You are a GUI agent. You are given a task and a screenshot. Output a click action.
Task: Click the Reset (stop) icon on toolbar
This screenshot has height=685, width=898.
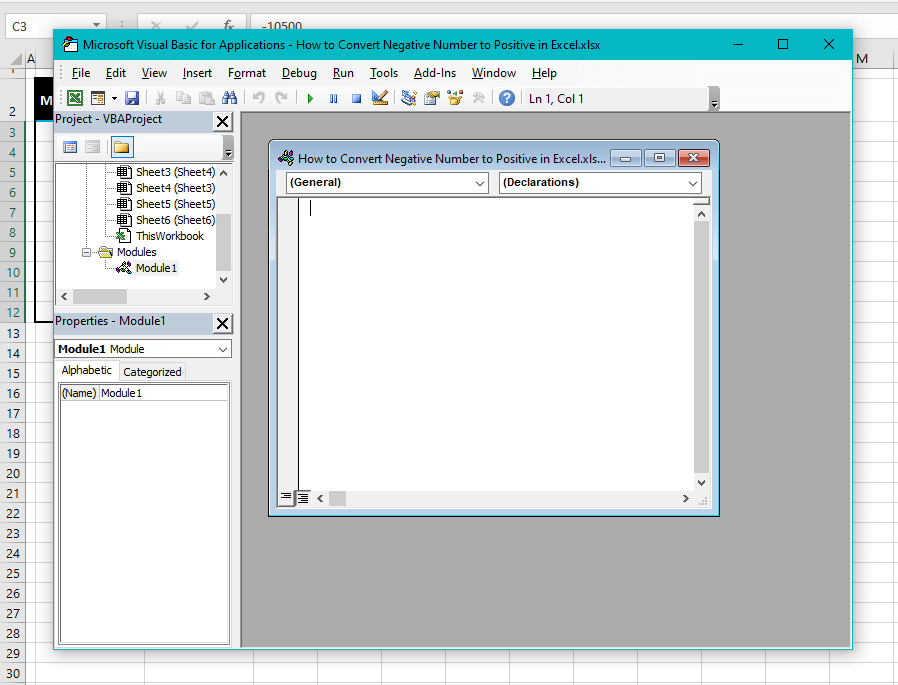(x=356, y=98)
